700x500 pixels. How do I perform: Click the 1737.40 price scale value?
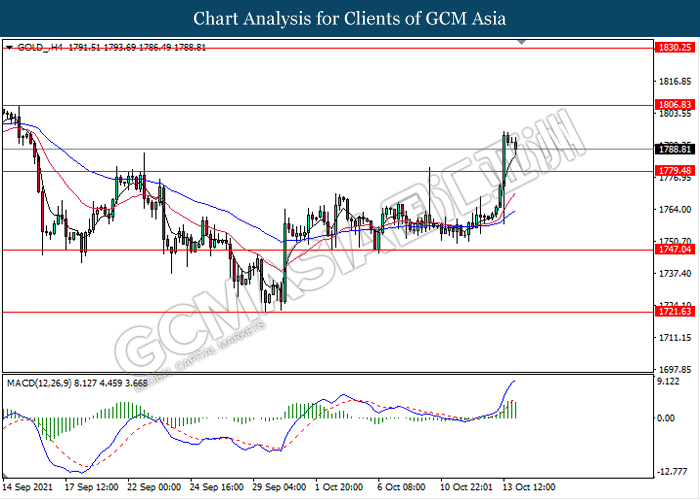click(675, 273)
